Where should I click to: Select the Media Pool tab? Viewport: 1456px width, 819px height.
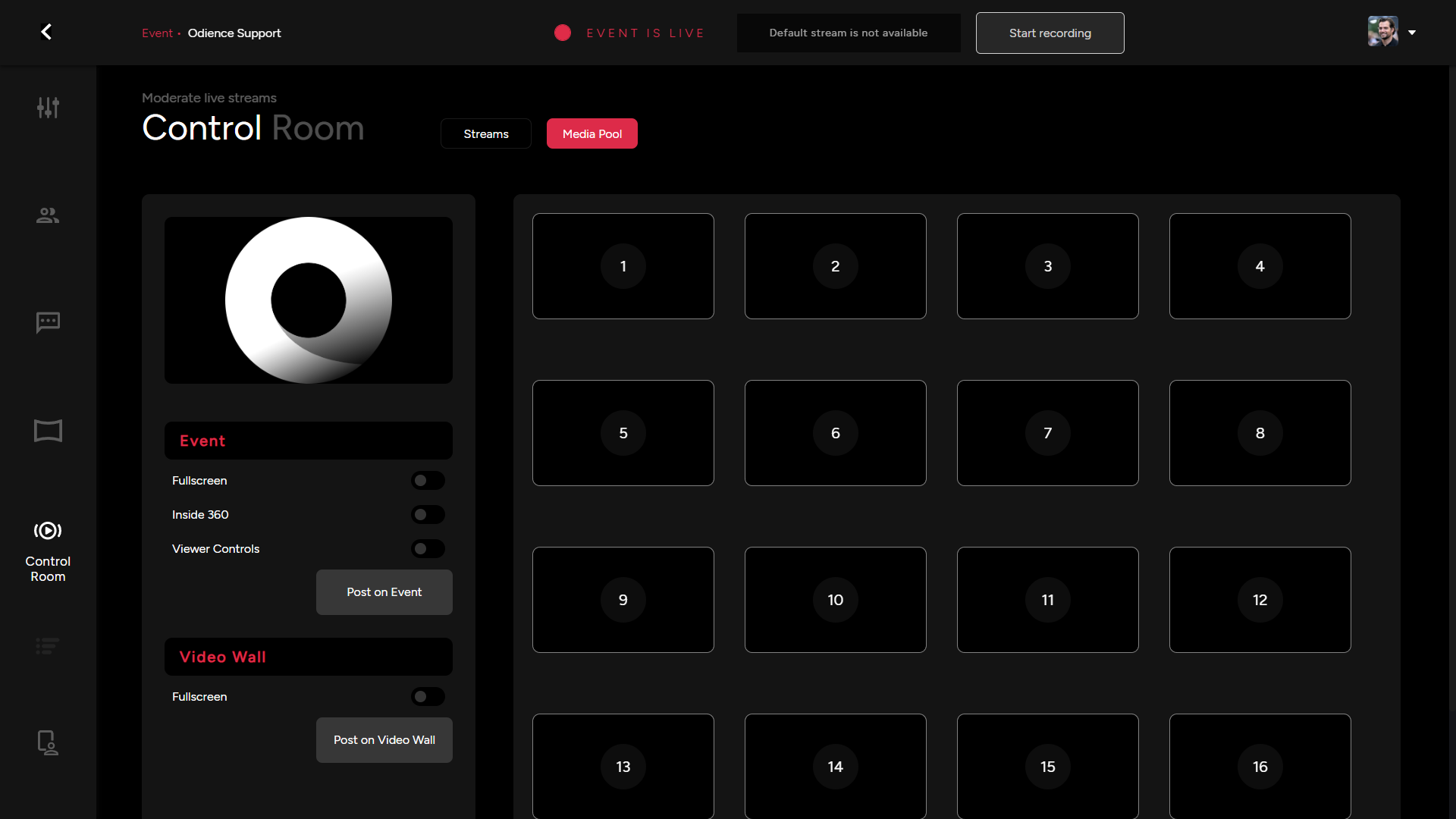coord(591,133)
